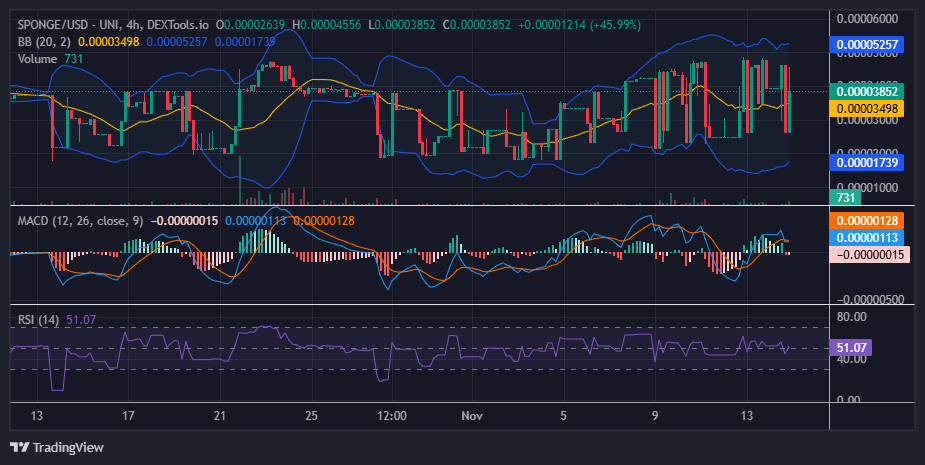
Task: Click the Volume indicator label
Action: click(37, 59)
